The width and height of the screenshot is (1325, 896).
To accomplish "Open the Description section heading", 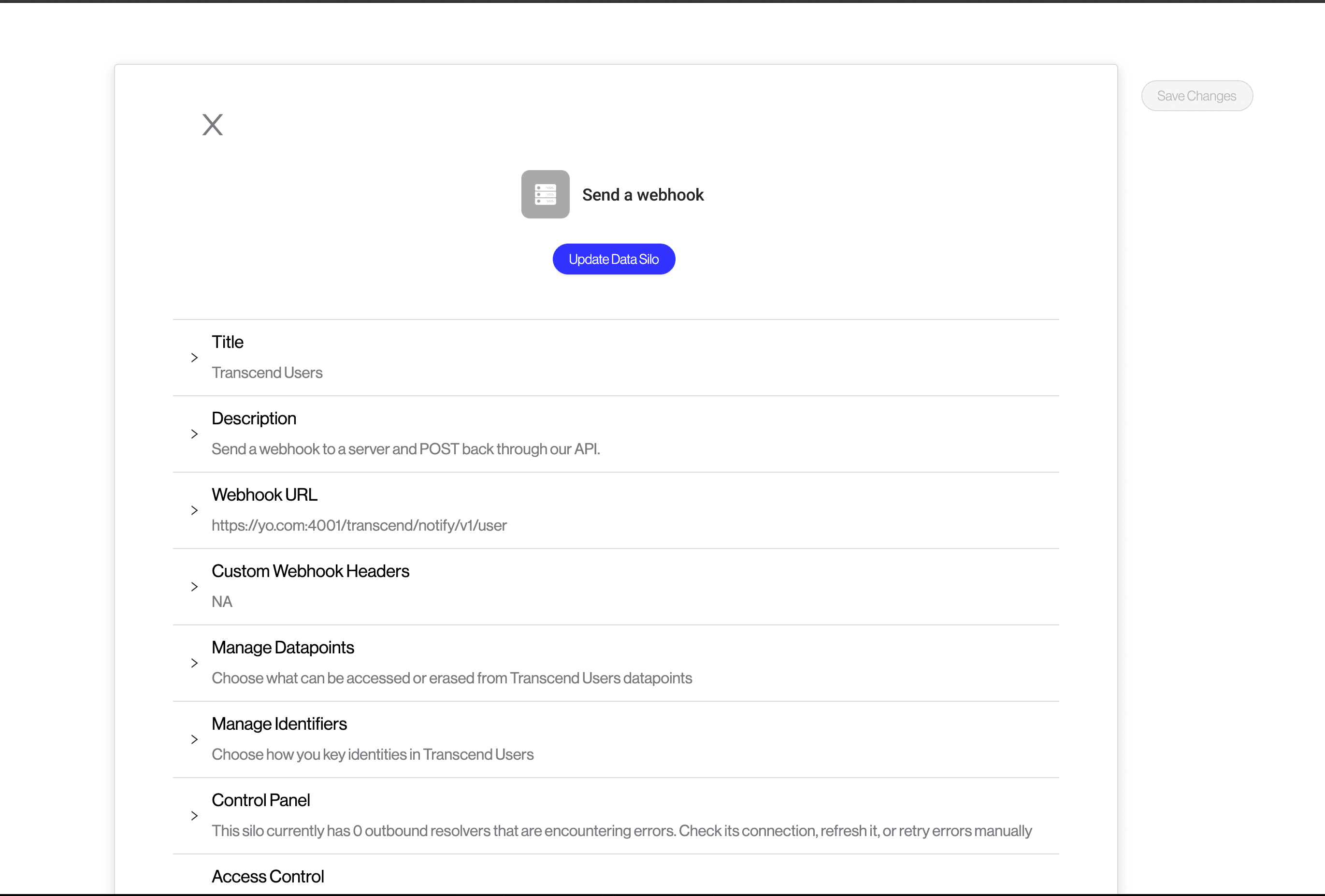I will (x=254, y=419).
